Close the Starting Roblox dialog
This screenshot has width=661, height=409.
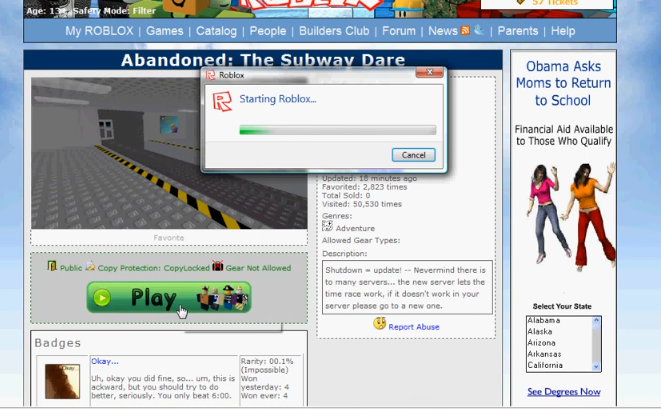(430, 73)
